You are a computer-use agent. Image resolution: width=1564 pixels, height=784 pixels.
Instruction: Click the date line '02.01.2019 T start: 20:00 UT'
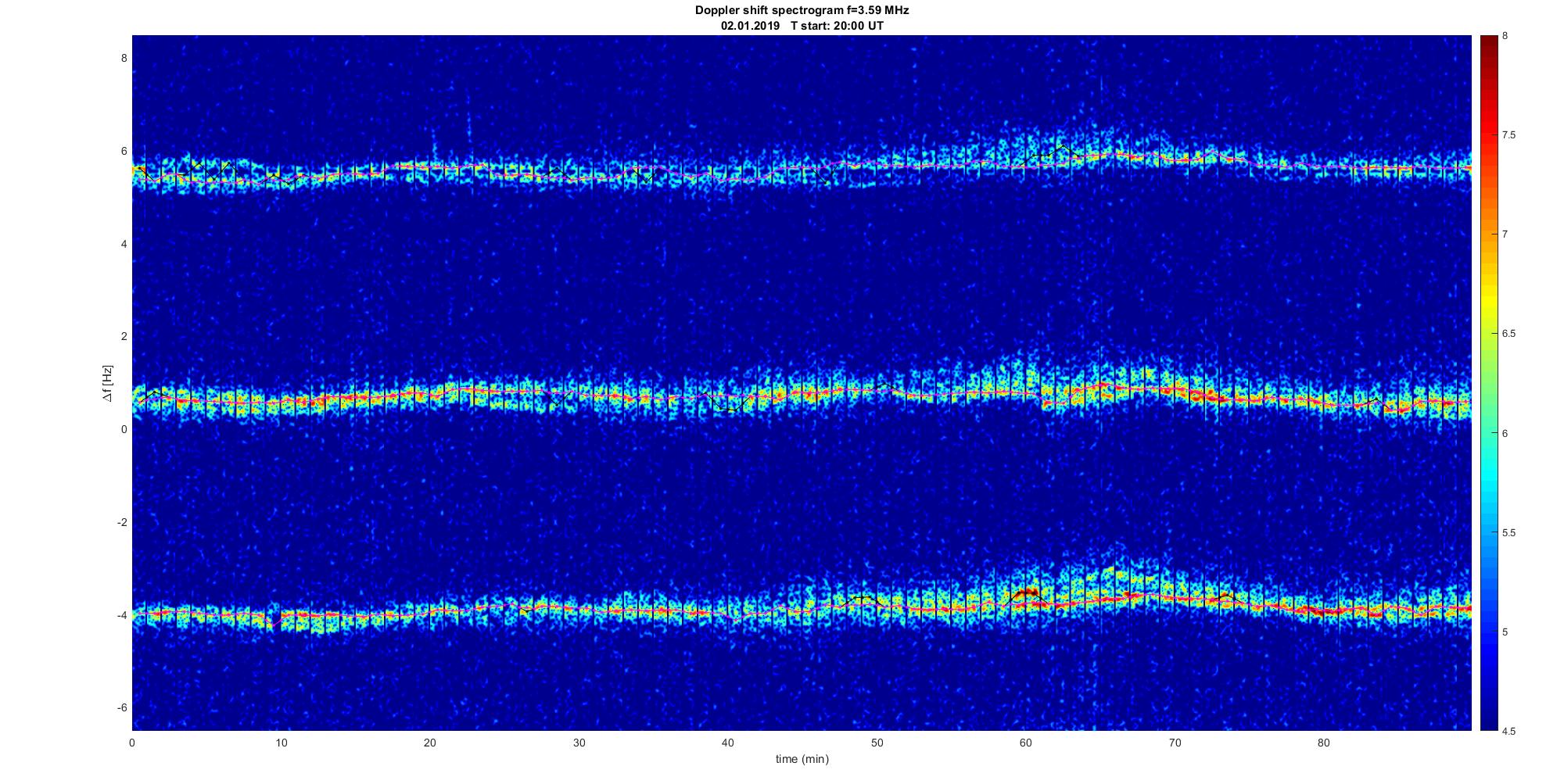click(802, 26)
